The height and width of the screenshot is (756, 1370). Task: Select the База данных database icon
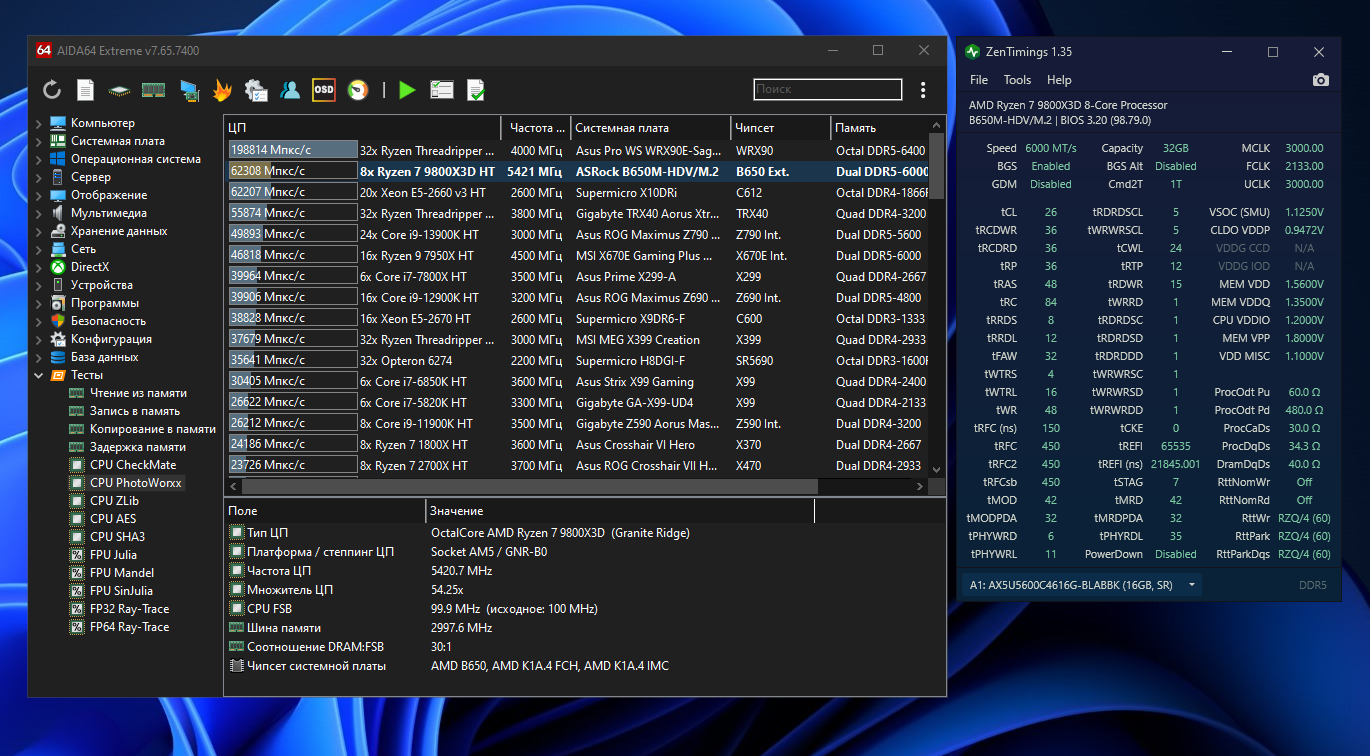click(58, 357)
